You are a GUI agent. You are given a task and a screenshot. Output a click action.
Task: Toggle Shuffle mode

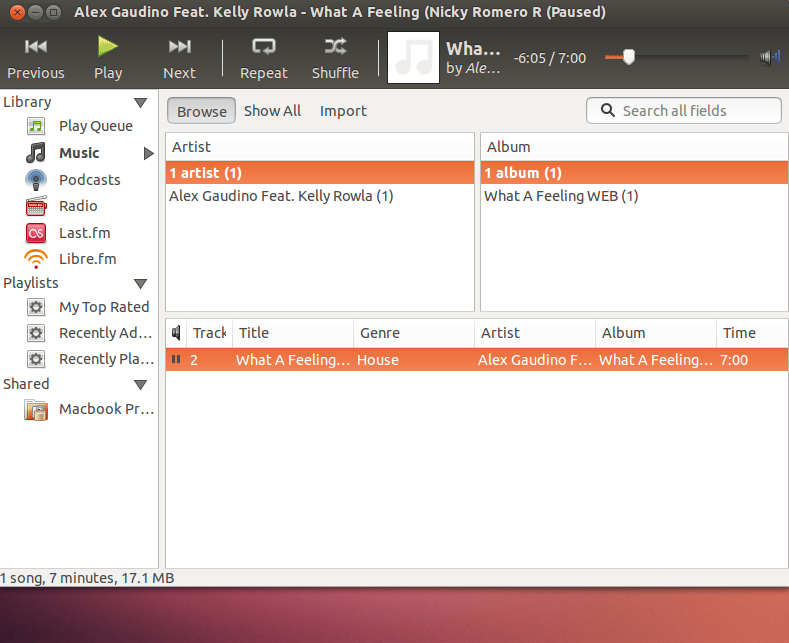click(x=335, y=58)
